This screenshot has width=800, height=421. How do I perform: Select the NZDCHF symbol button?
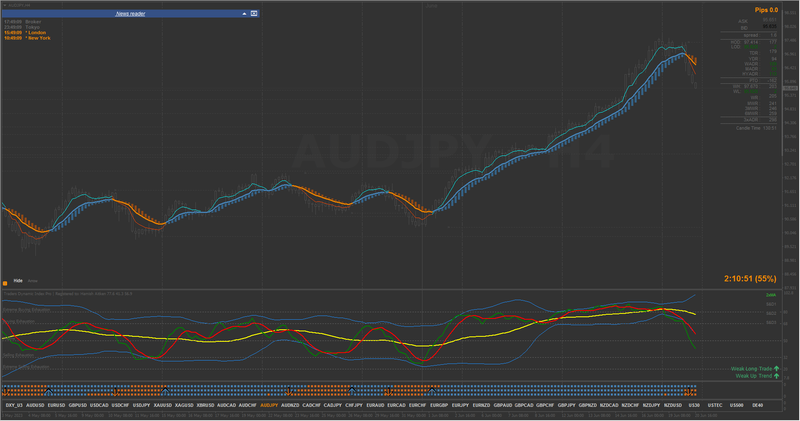pyautogui.click(x=630, y=405)
